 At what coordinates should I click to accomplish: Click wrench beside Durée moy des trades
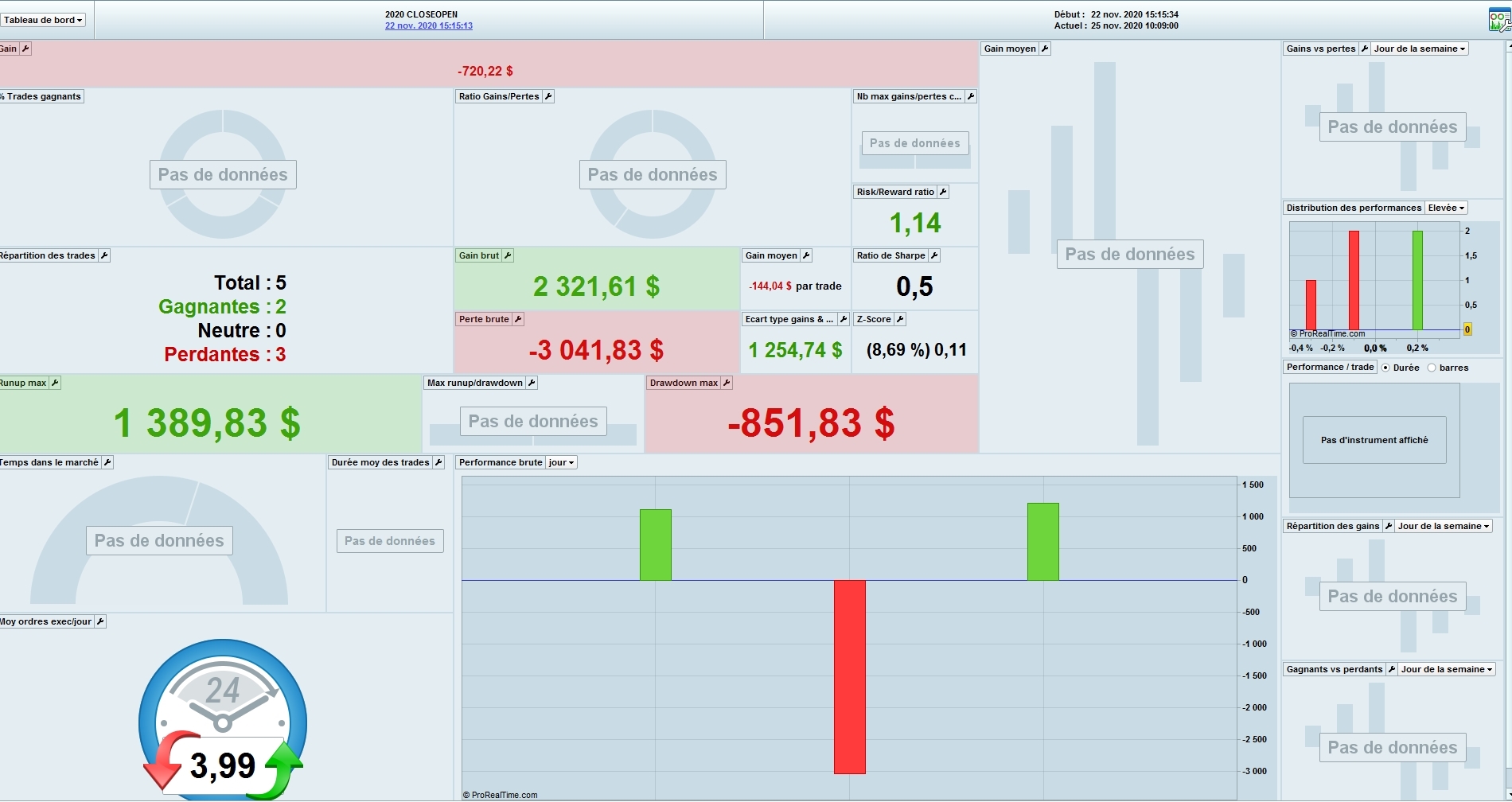[438, 462]
